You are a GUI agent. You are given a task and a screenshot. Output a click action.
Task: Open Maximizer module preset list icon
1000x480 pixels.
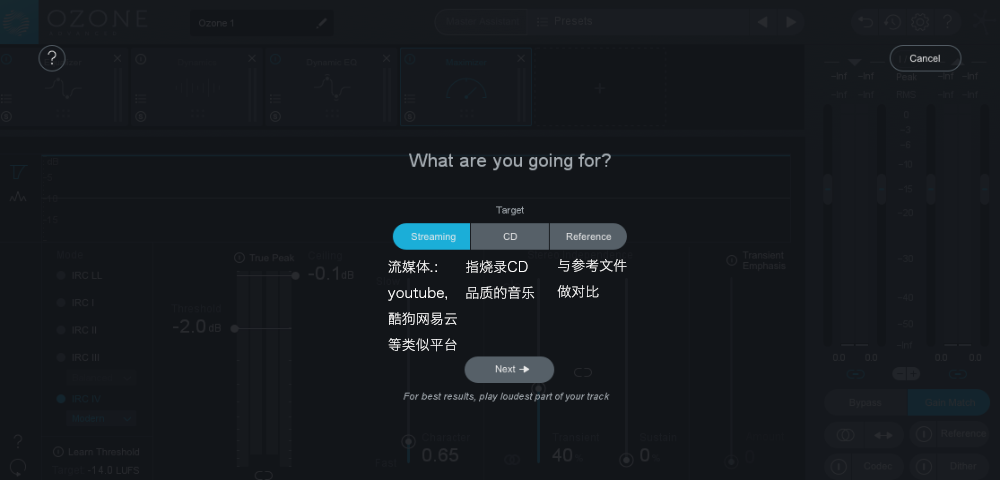410,99
